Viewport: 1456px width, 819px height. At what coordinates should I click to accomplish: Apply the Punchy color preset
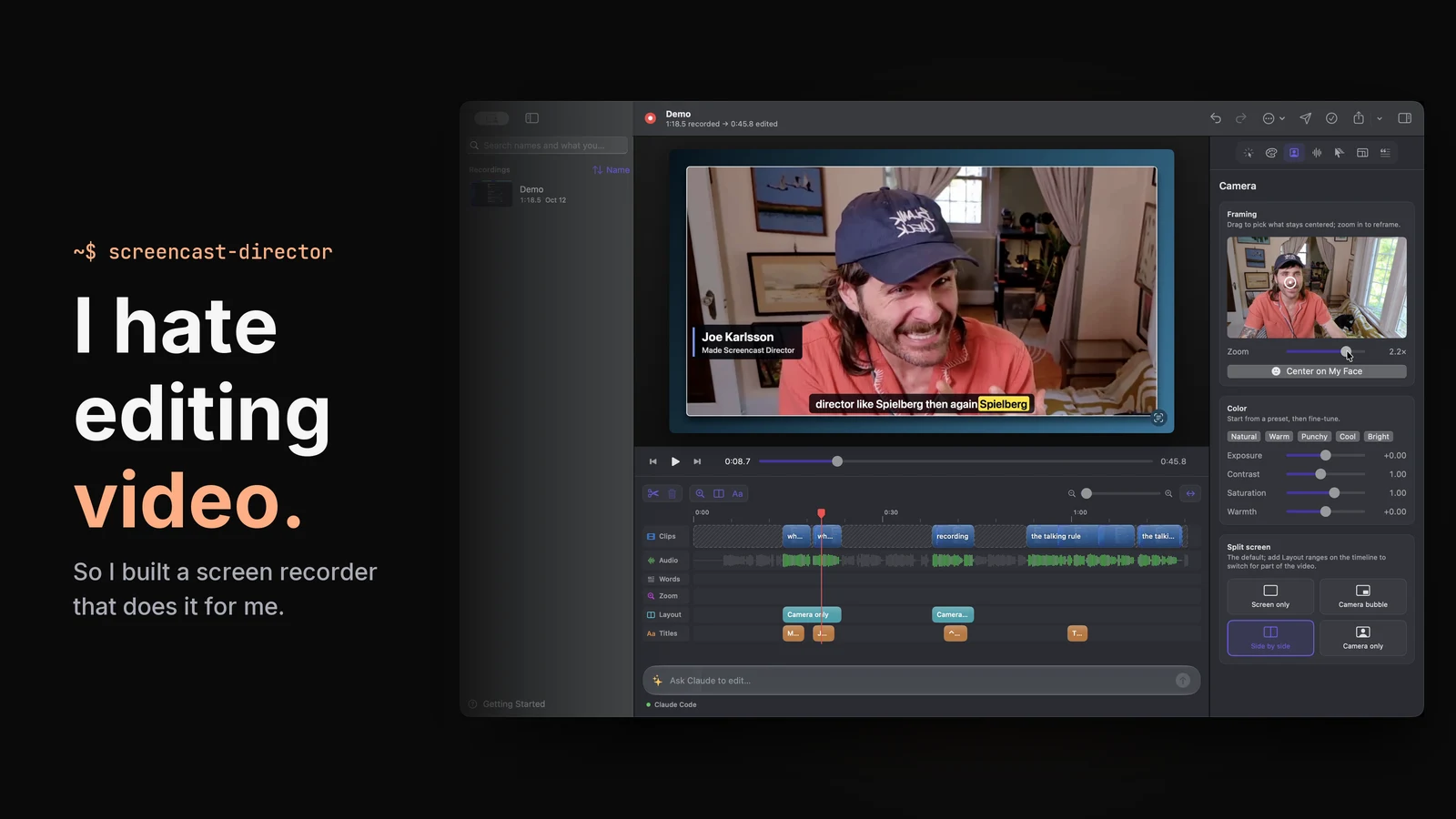[x=1314, y=437]
